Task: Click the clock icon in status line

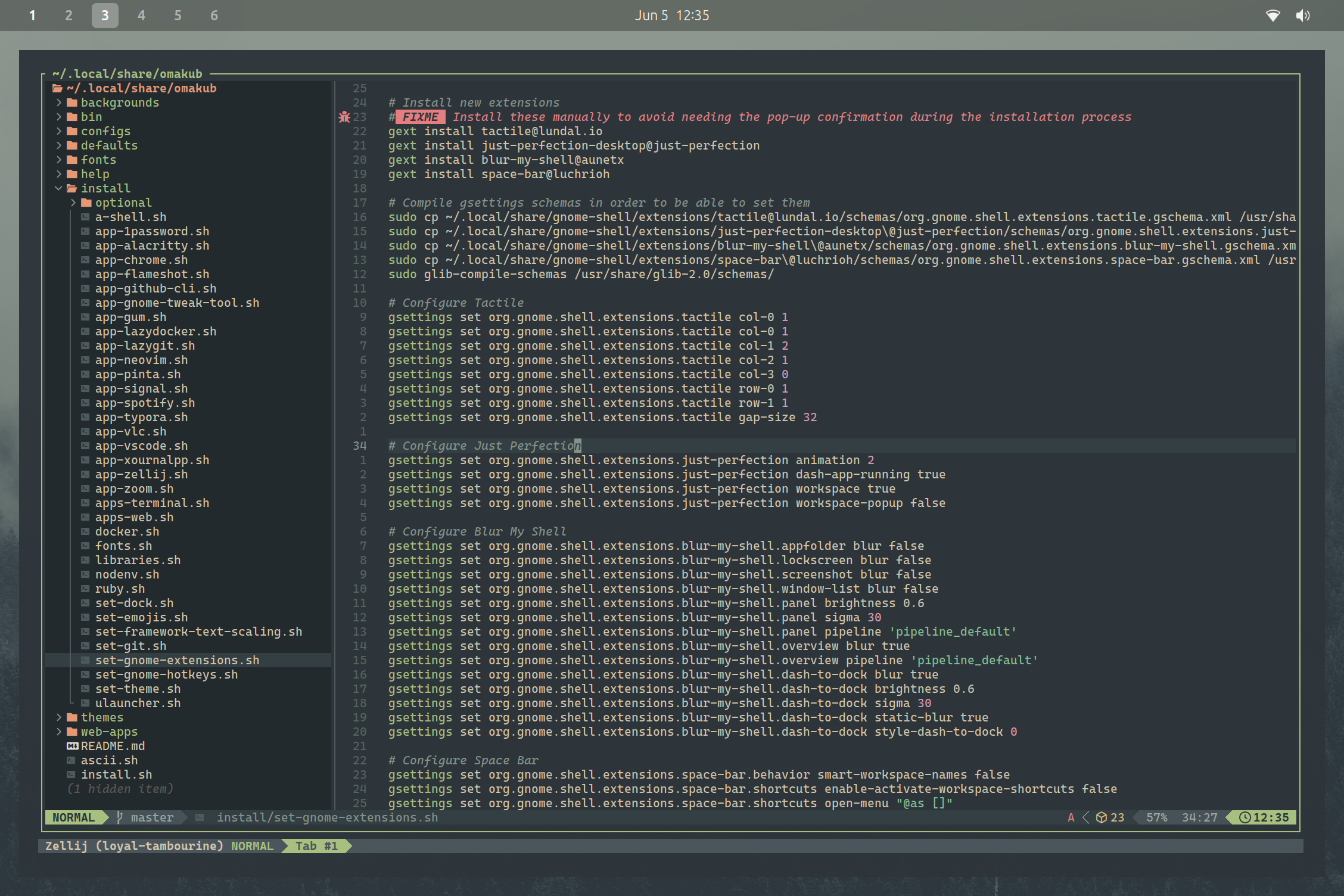Action: click(1245, 817)
